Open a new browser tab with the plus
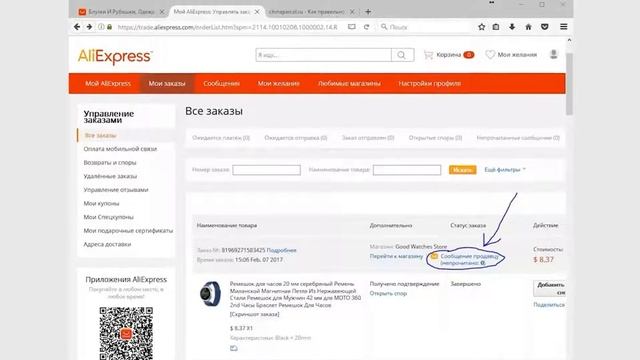This screenshot has width=640, height=360. click(x=368, y=12)
